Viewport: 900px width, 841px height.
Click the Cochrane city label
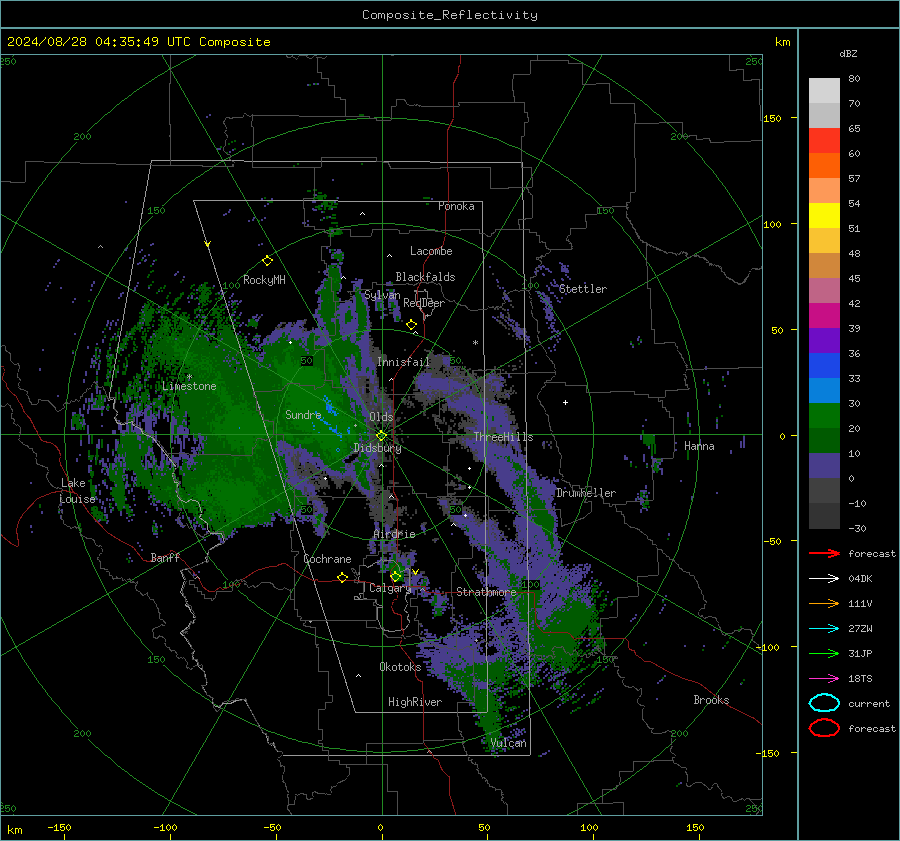(x=327, y=559)
